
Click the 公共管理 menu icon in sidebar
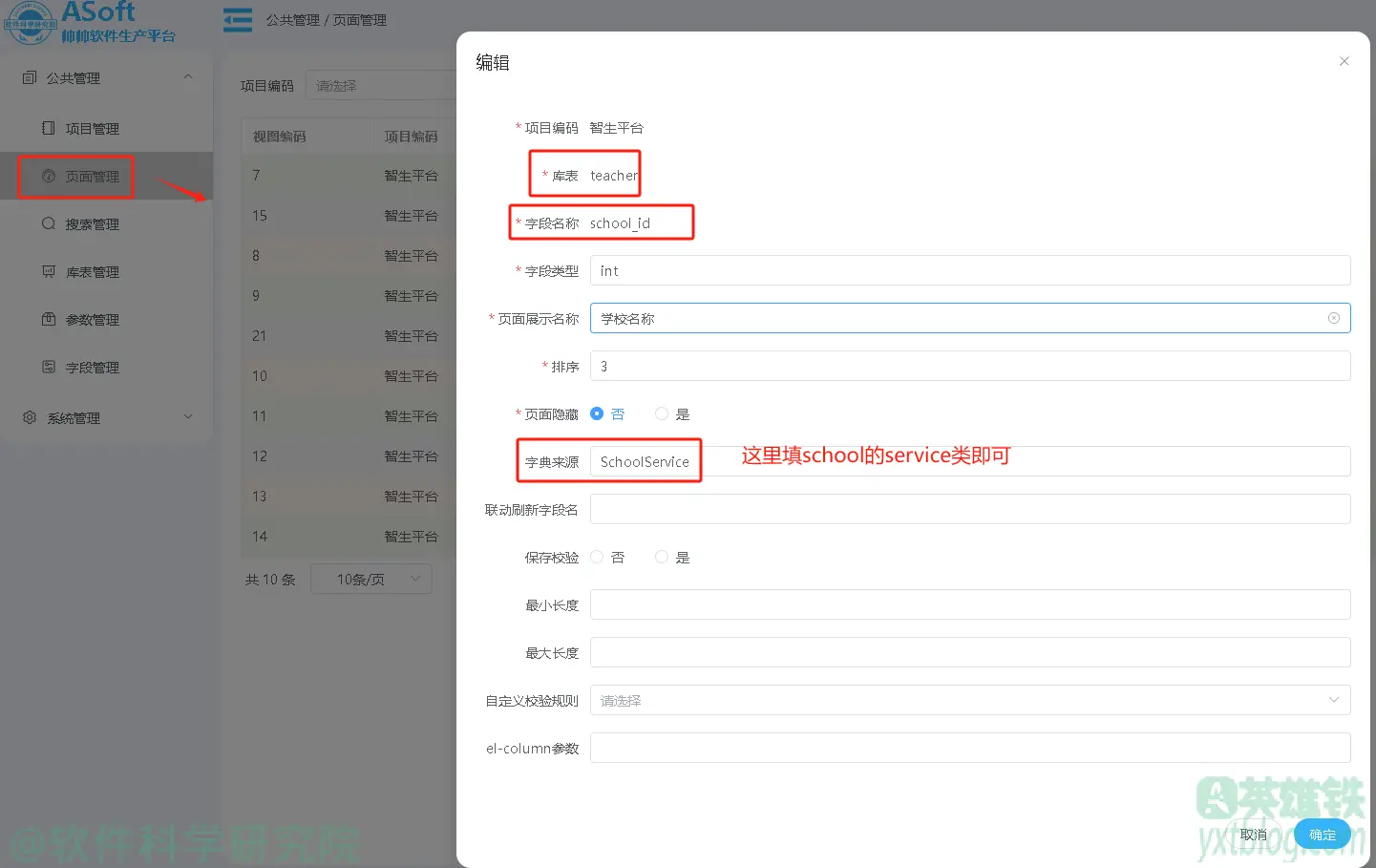coord(30,77)
